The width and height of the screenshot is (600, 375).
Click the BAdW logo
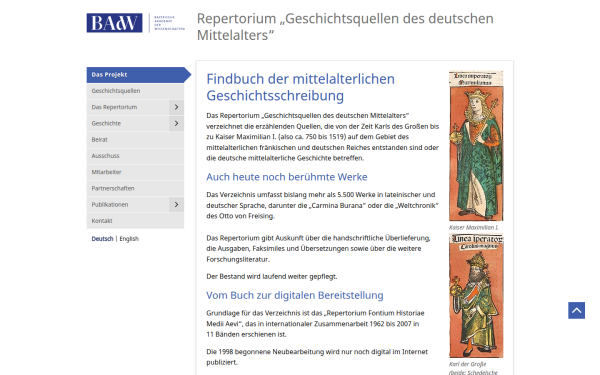coord(114,23)
